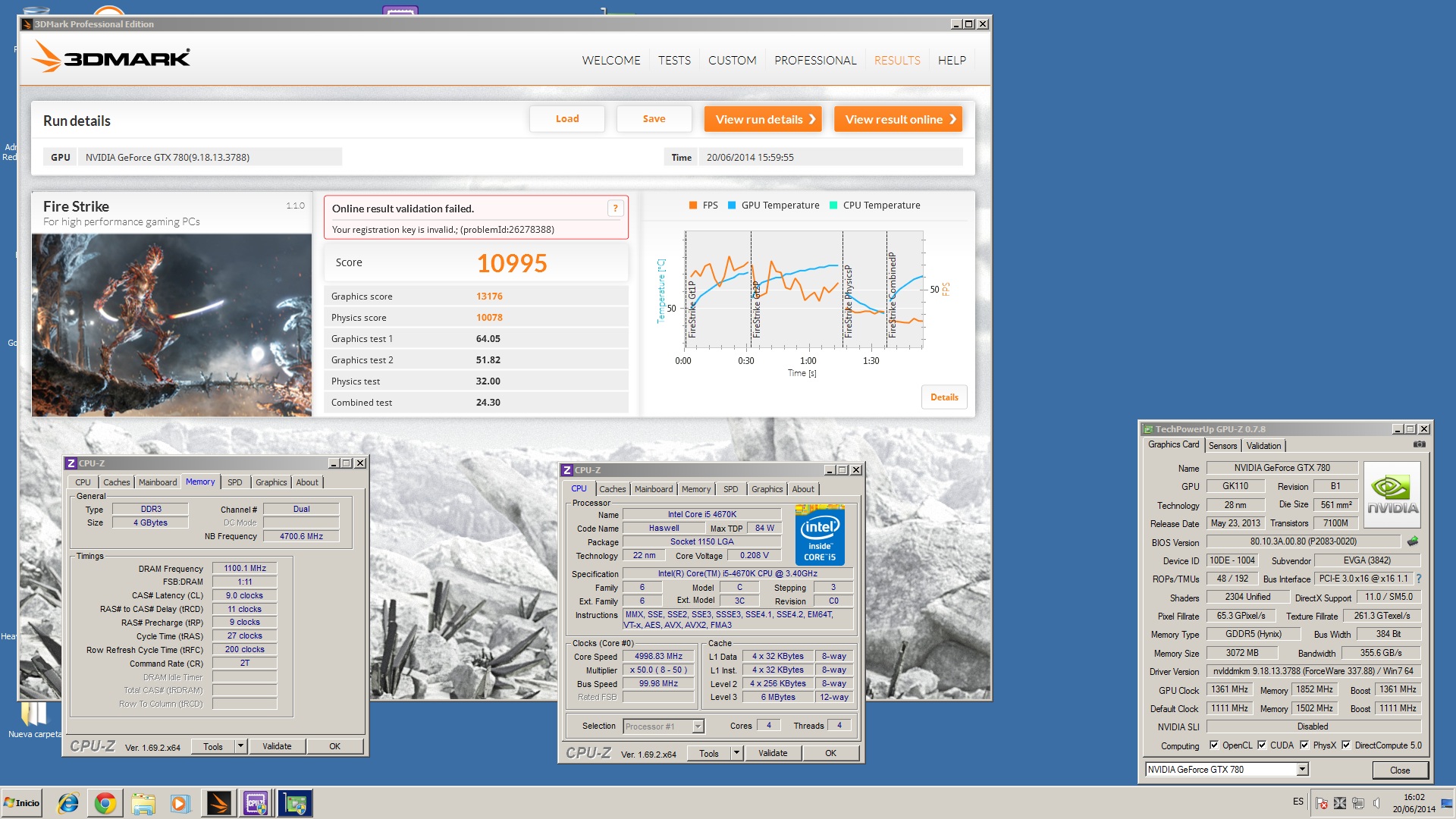Open the Processor #1 selection dropdown

pyautogui.click(x=698, y=726)
